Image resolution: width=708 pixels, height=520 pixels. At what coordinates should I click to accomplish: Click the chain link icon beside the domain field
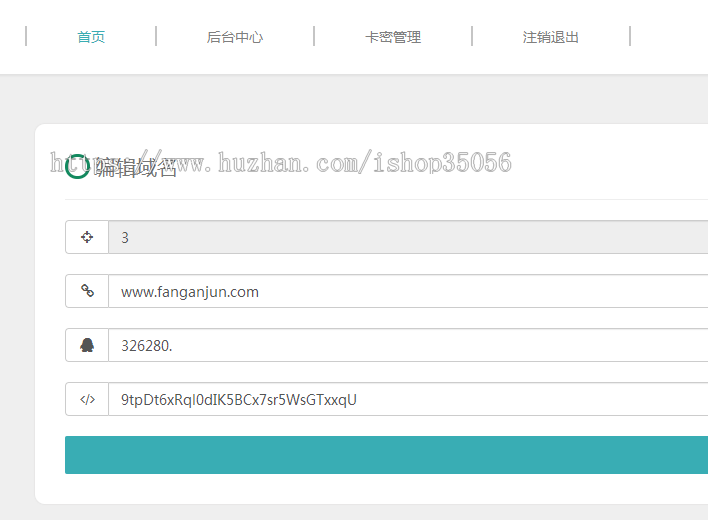click(87, 291)
